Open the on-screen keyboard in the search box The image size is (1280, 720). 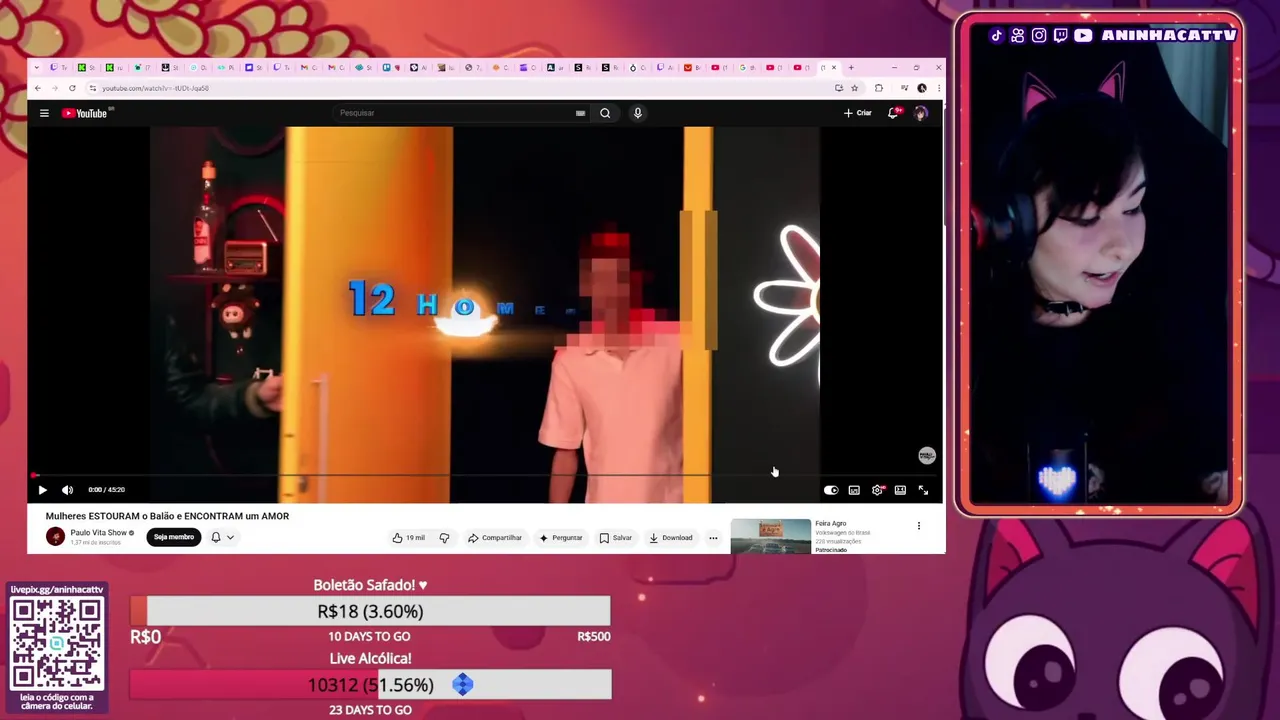tap(580, 113)
